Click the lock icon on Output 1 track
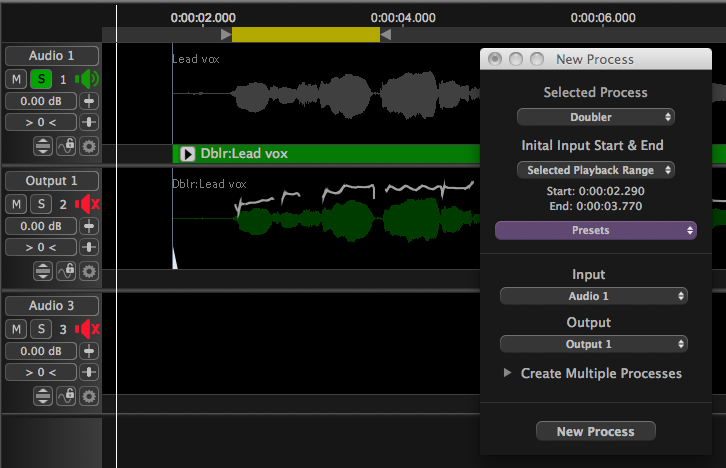Screen dimensions: 726x468 coord(66,271)
